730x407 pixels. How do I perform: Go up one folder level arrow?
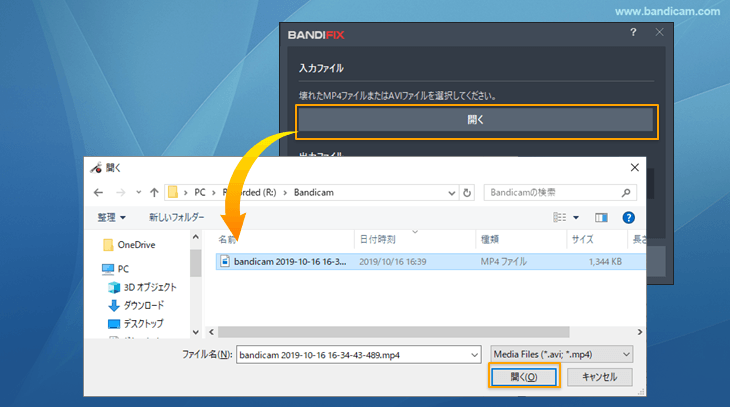pos(154,192)
